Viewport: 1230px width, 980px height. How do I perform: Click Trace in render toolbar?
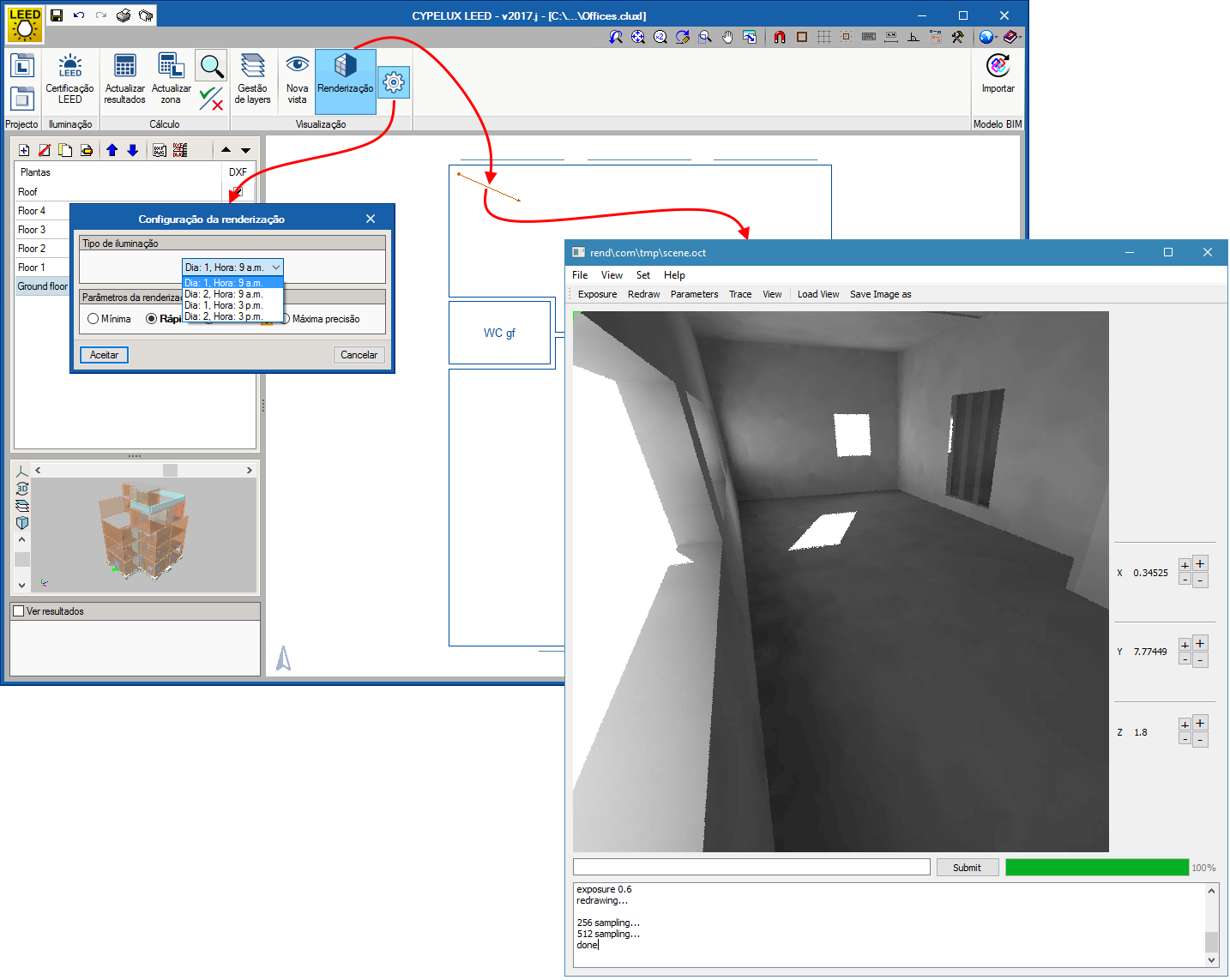[740, 294]
